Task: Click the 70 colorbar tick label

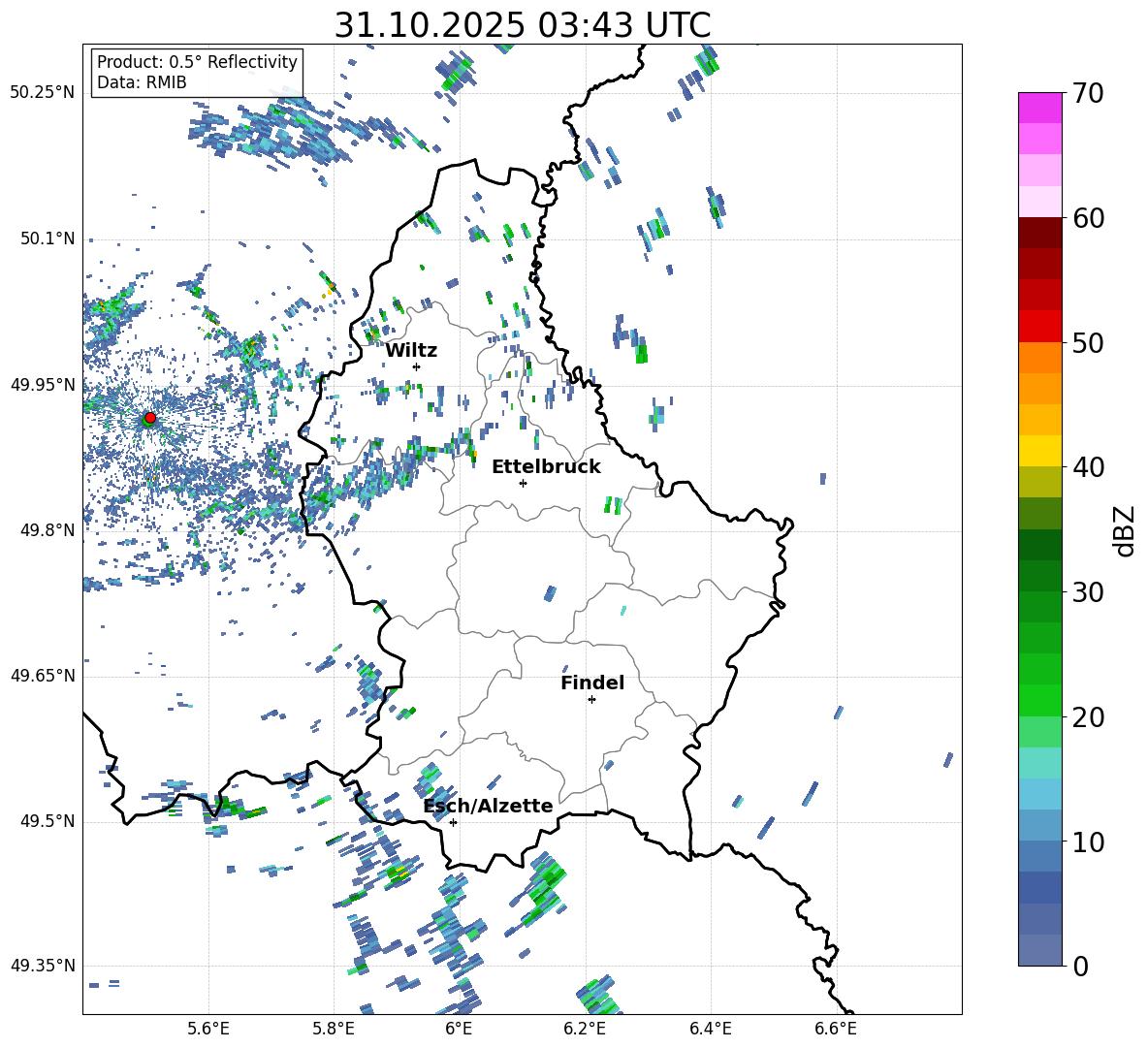Action: (1090, 94)
